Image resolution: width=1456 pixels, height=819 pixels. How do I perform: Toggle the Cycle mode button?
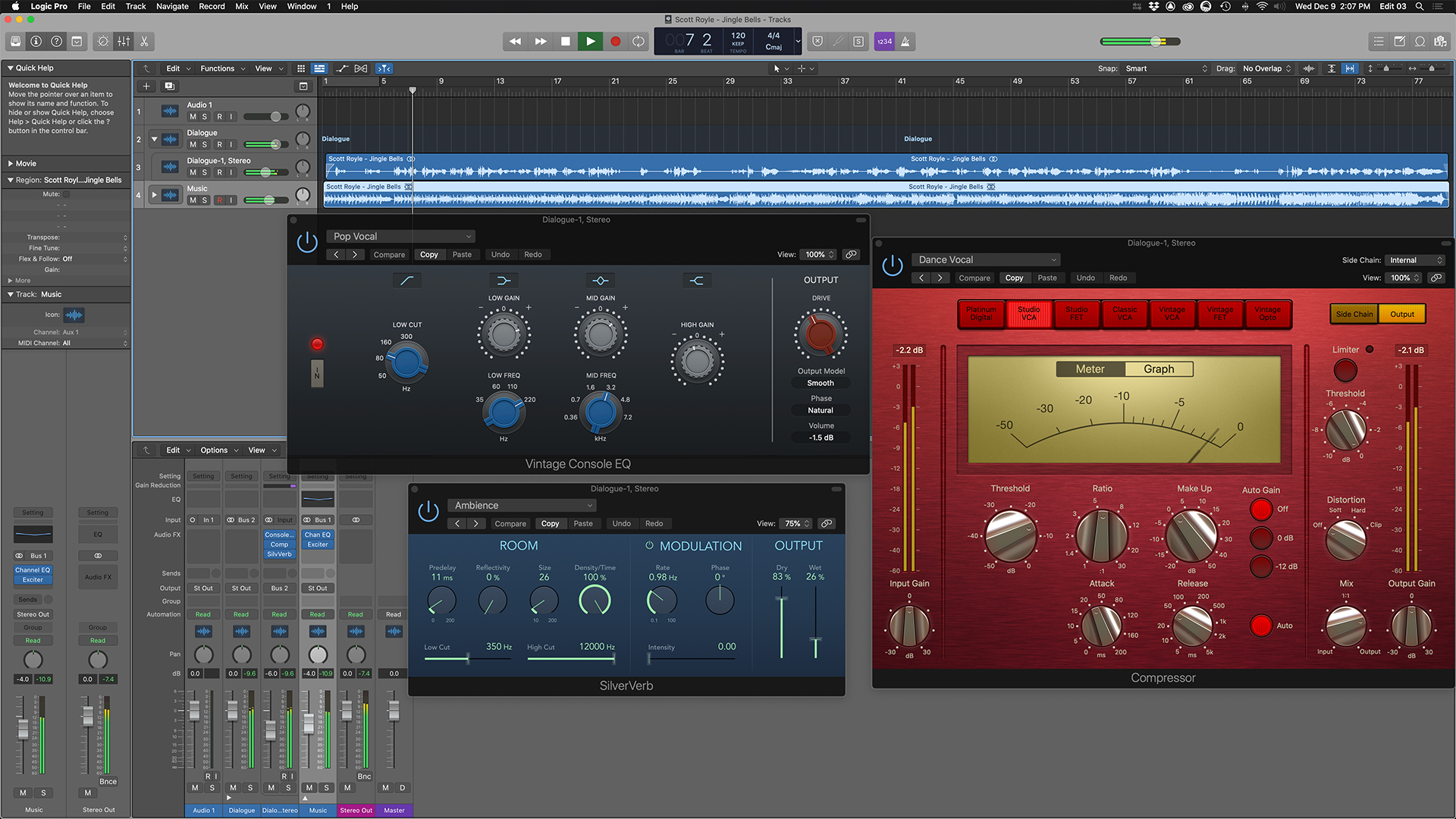tap(639, 42)
